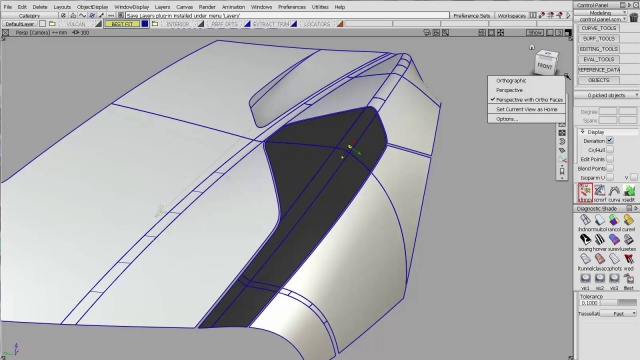Open the SURF_TOOLS shelf tab
The width and height of the screenshot is (640, 360).
tap(599, 39)
